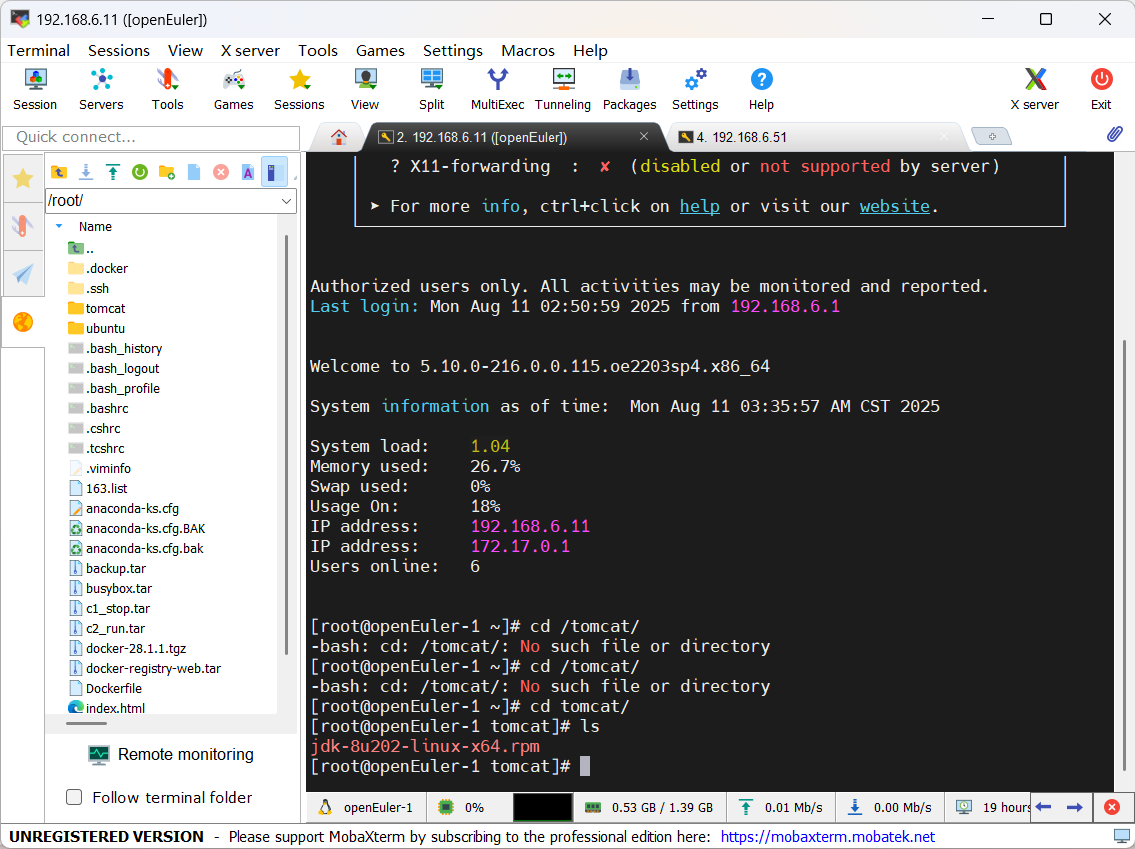This screenshot has height=849, width=1135.
Task: Enable MultiExec mode
Action: [497, 89]
